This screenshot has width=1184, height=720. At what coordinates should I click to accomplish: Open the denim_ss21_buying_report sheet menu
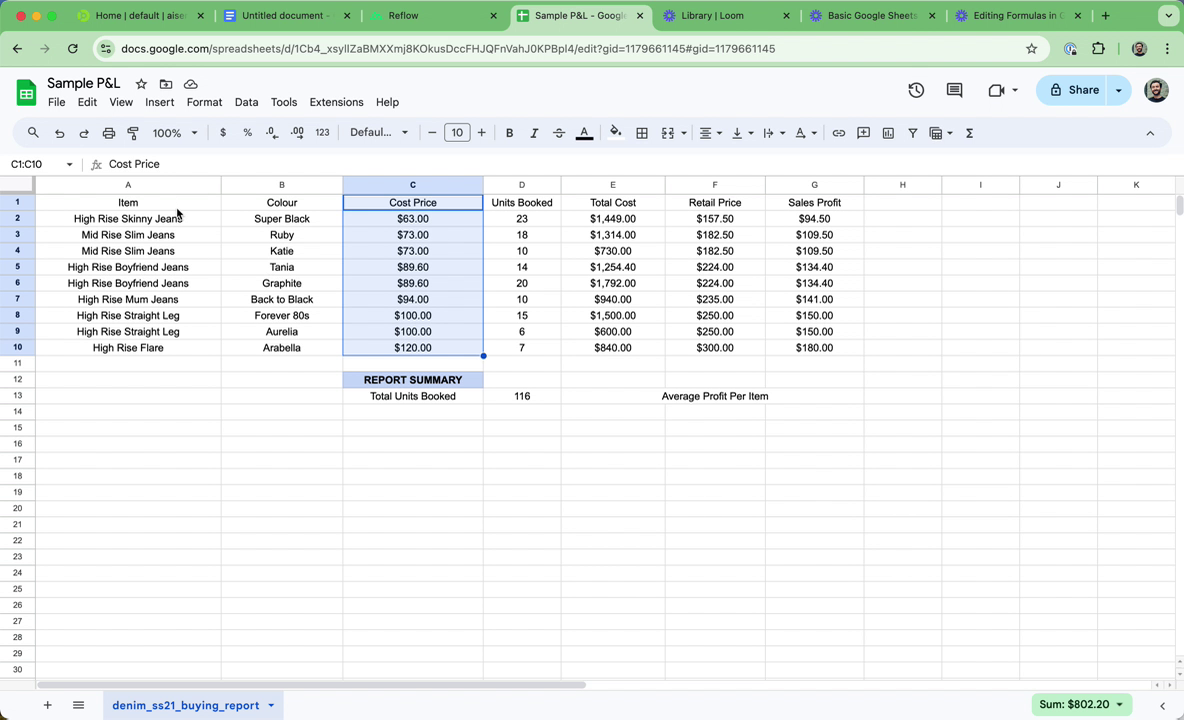(270, 705)
